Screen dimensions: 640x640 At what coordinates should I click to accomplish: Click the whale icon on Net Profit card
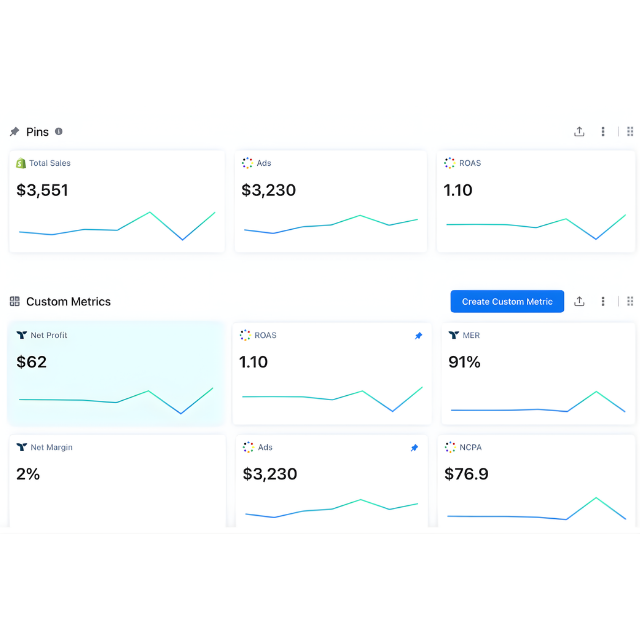pyautogui.click(x=22, y=335)
